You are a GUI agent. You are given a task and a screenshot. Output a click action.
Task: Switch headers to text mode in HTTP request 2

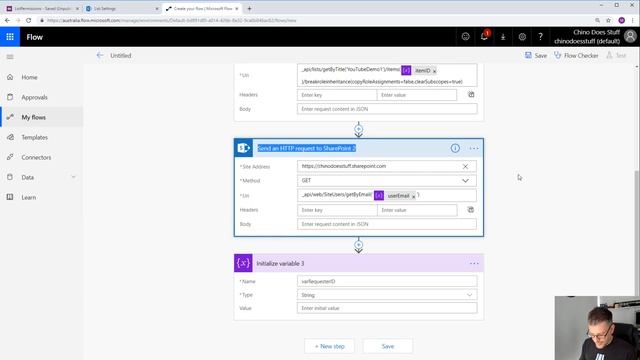coord(471,210)
